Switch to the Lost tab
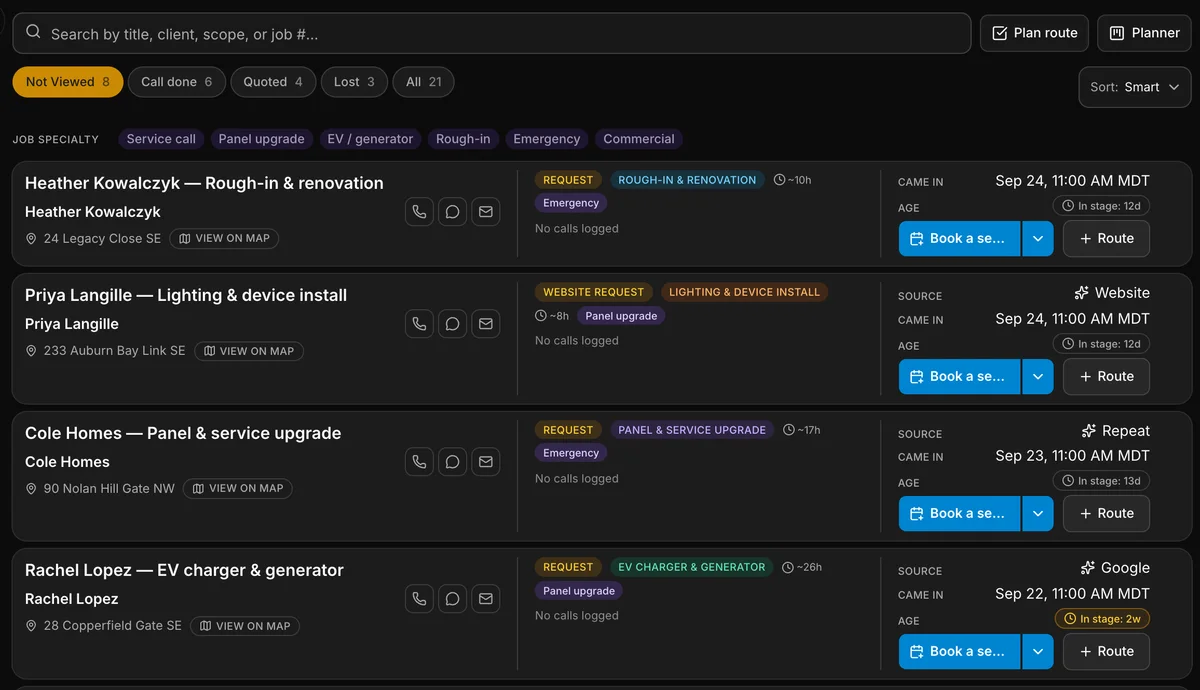The image size is (1200, 690). pyautogui.click(x=354, y=82)
